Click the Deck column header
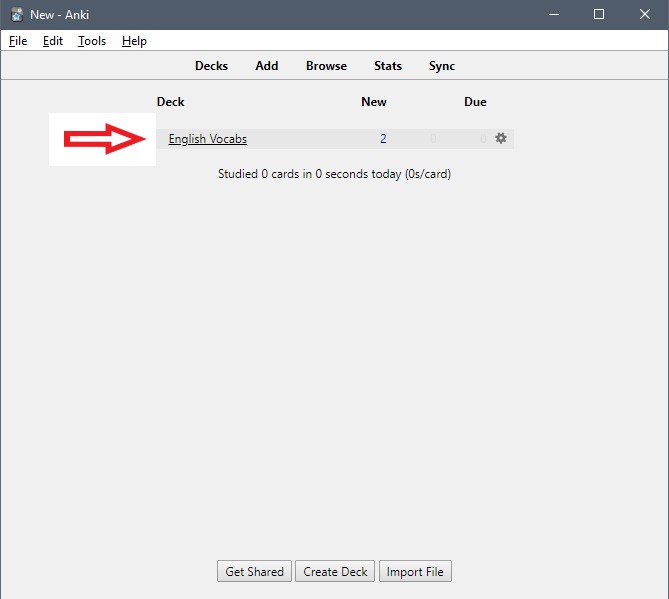Image resolution: width=669 pixels, height=599 pixels. tap(171, 102)
